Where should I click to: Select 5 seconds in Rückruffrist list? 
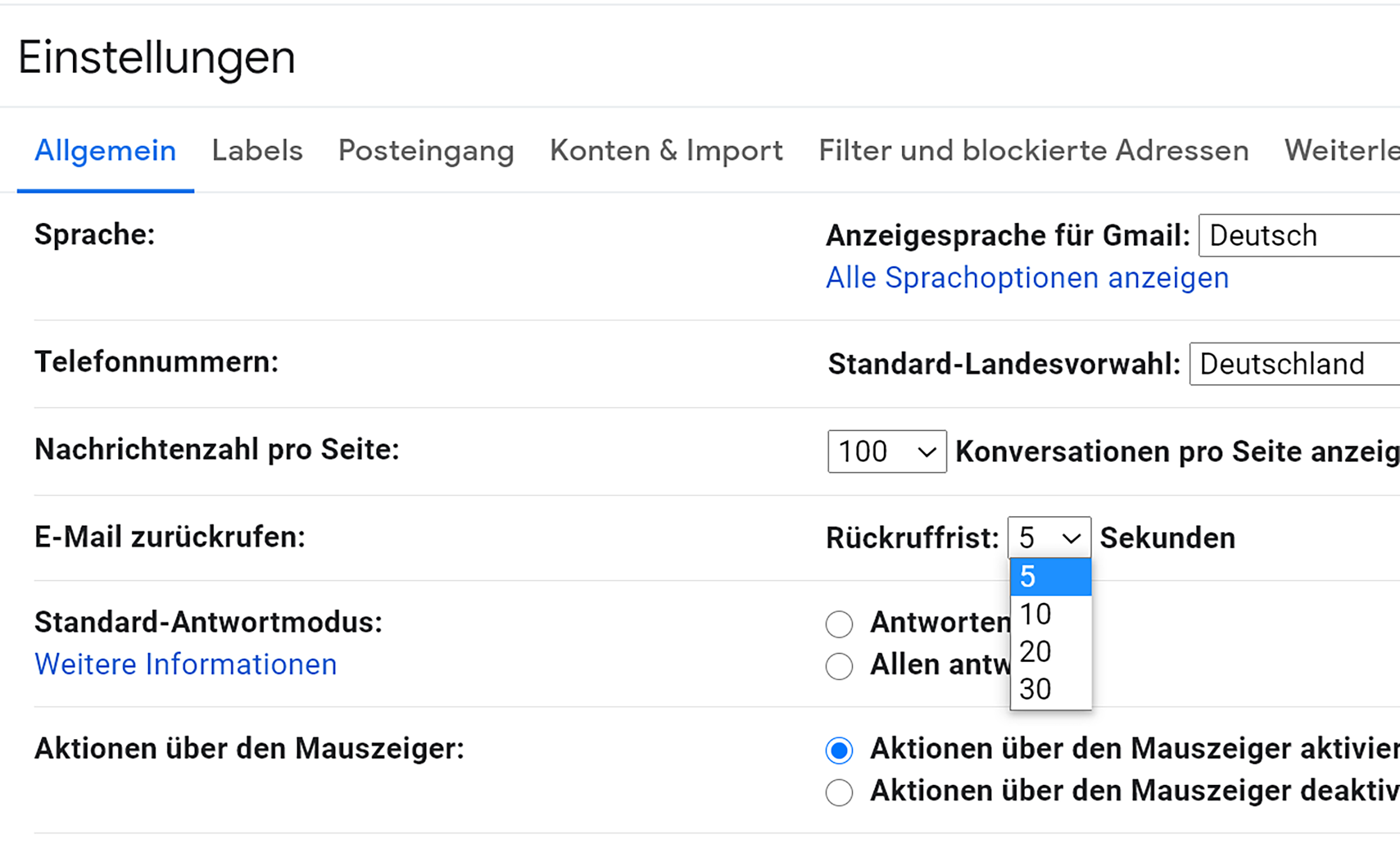pos(1050,577)
